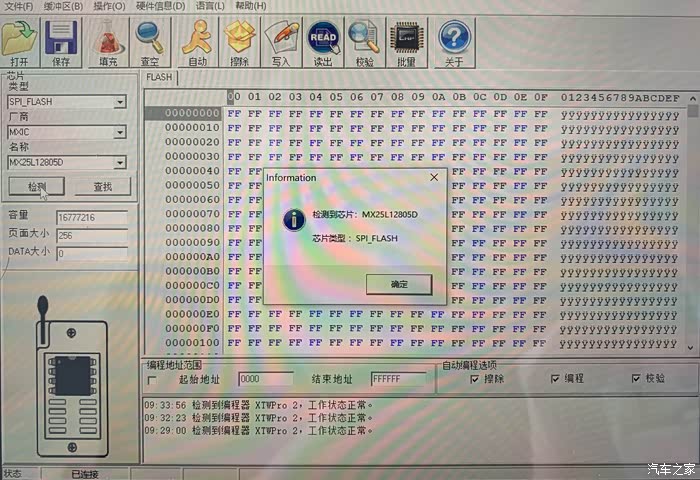Viewport: 700px width, 480px height.
Task: Select the FLASH tab
Action: tap(159, 77)
